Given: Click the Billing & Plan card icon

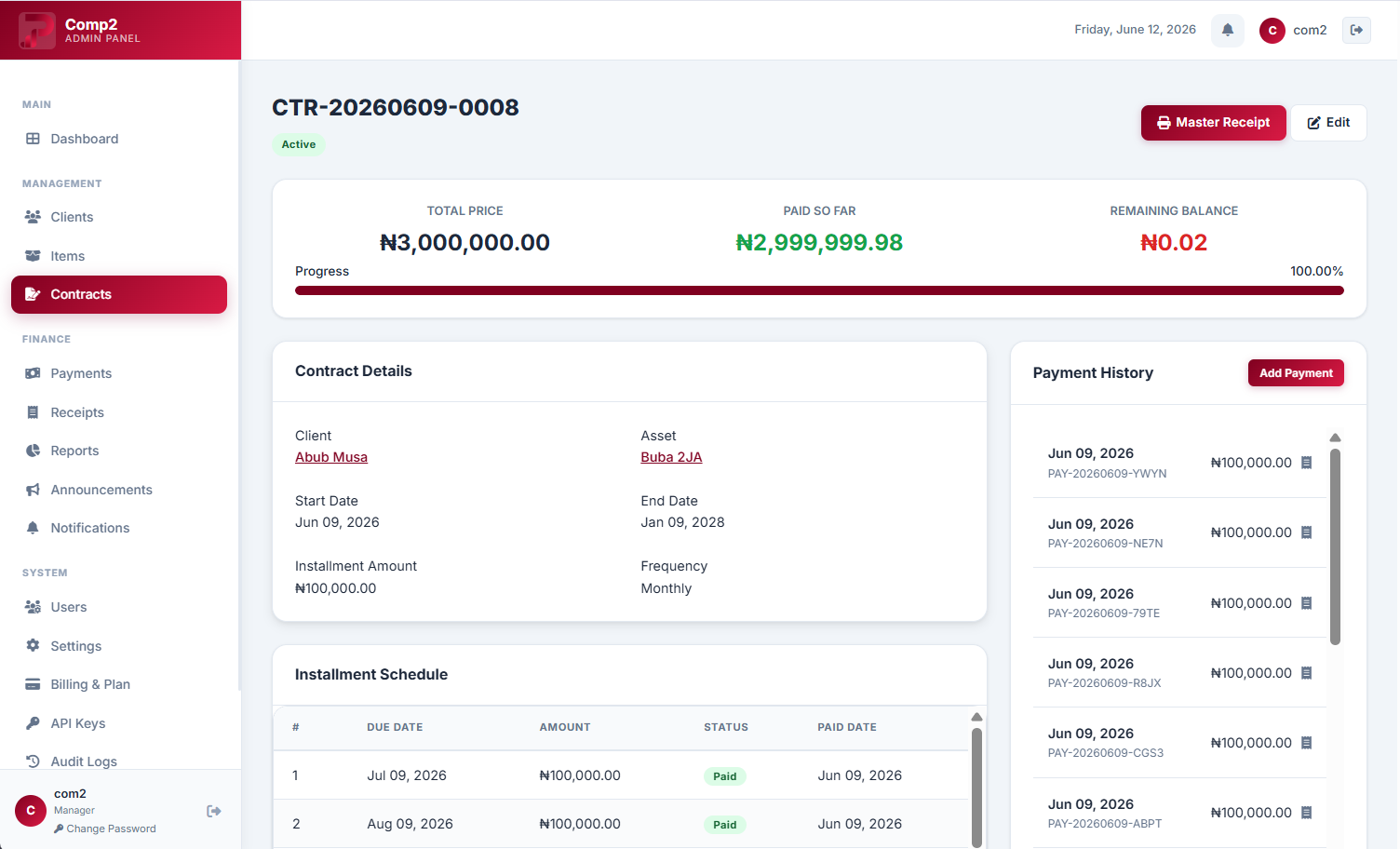Looking at the screenshot, I should 33,684.
